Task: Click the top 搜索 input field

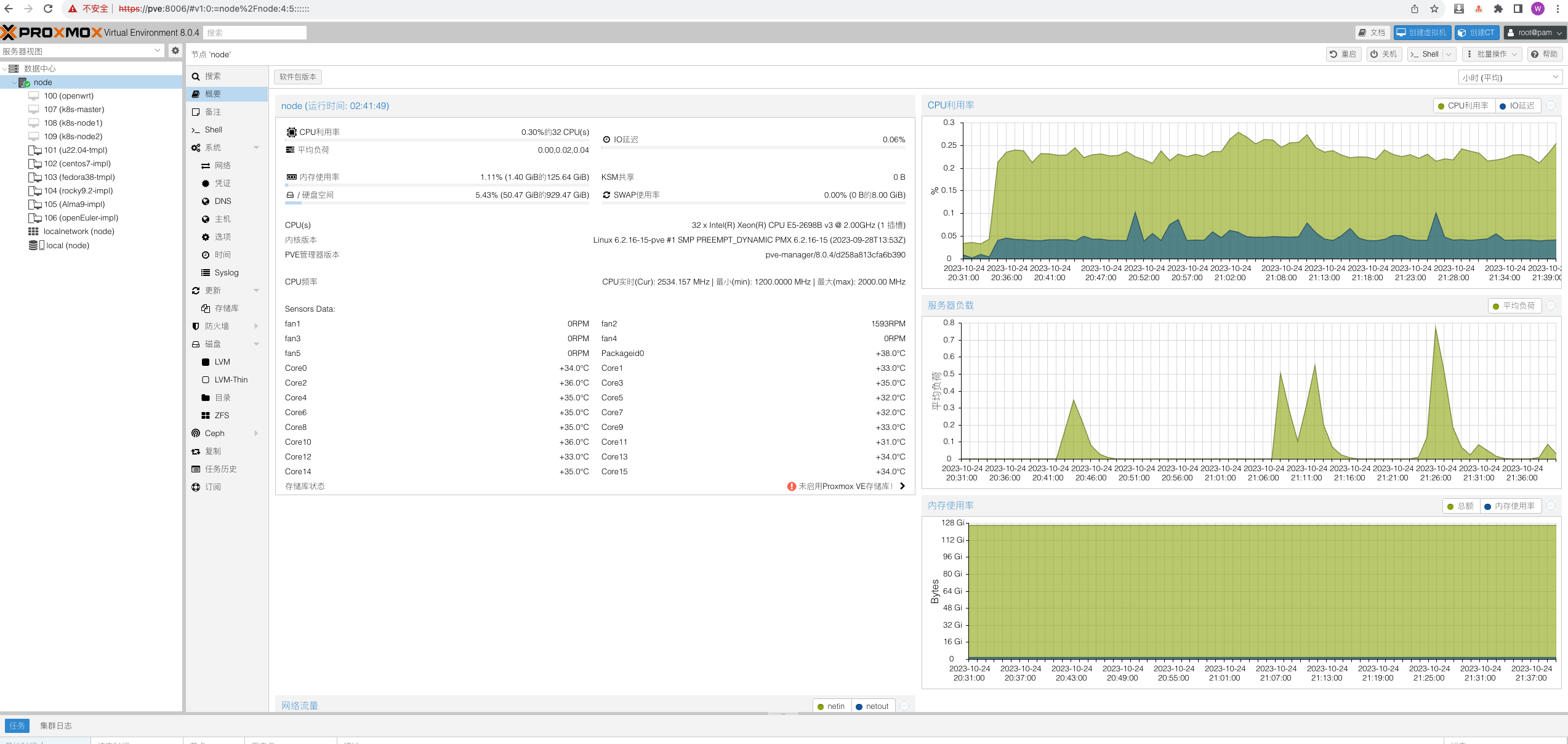Action: click(x=255, y=33)
